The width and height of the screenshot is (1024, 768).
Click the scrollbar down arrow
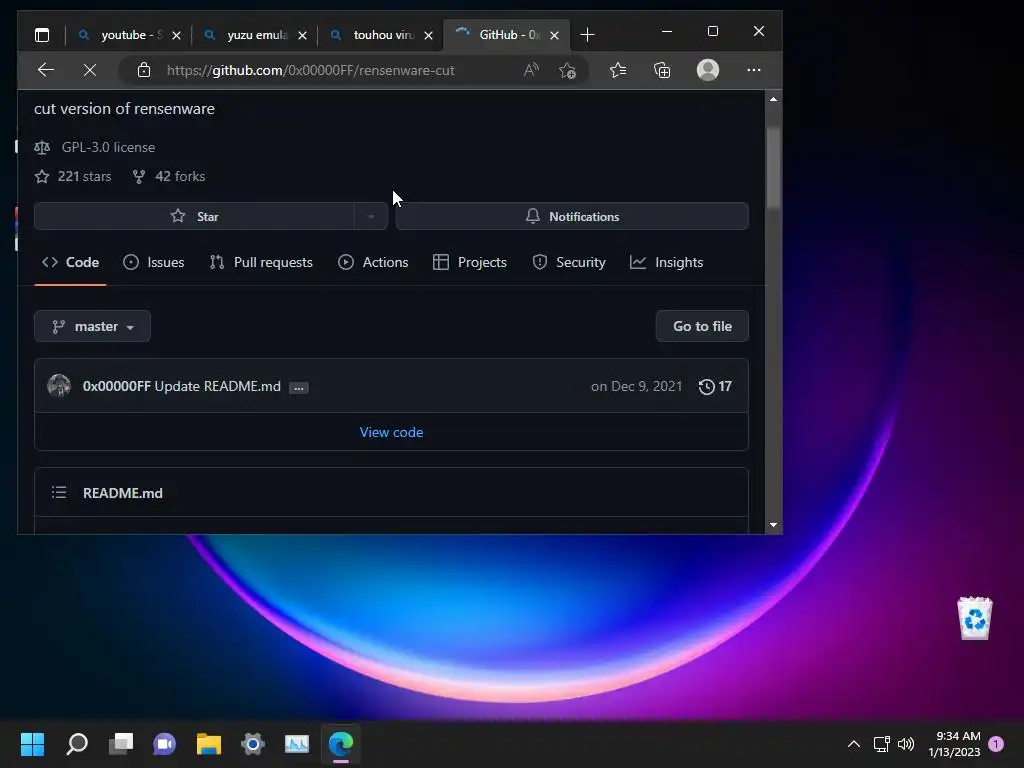pyautogui.click(x=773, y=525)
